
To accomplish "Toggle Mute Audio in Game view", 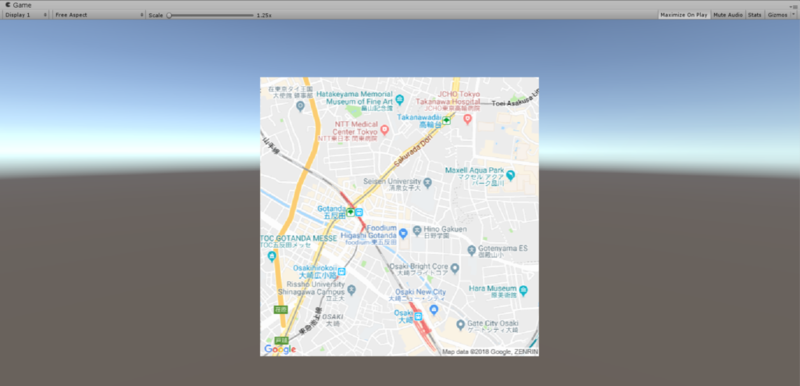I will point(728,15).
